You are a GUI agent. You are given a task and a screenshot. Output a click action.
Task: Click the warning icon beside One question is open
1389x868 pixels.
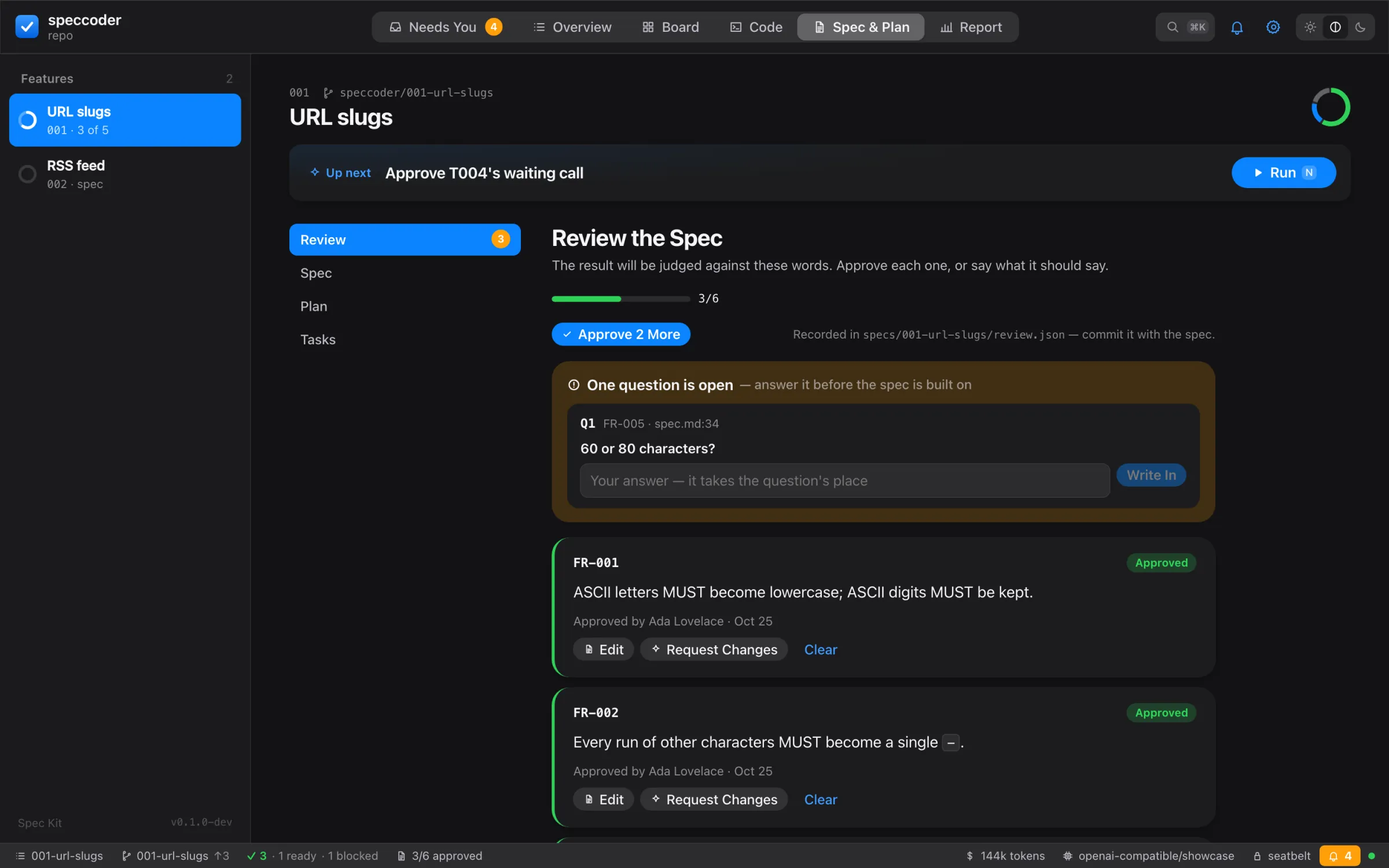pyautogui.click(x=574, y=385)
